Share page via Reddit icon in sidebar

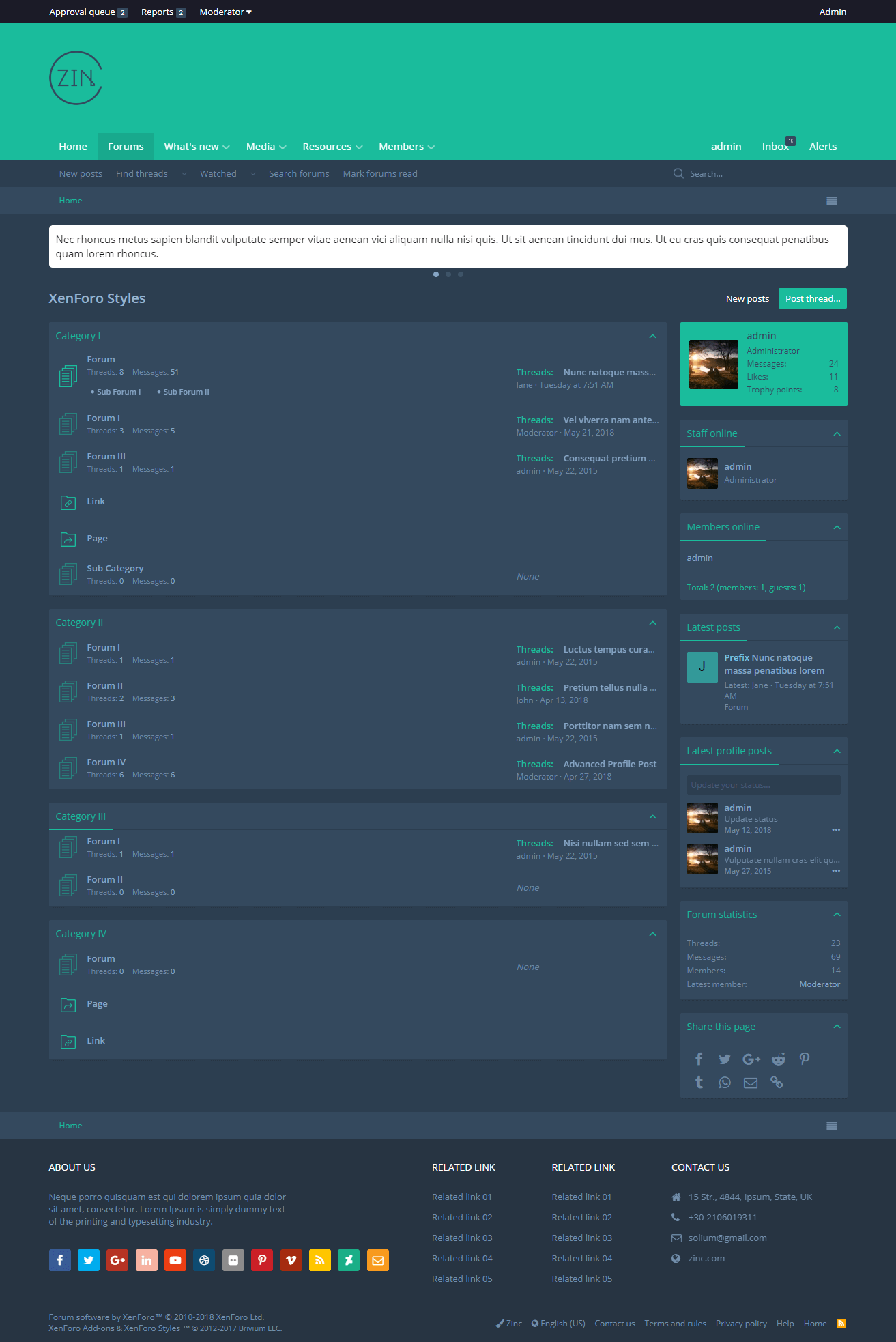pyautogui.click(x=778, y=1059)
